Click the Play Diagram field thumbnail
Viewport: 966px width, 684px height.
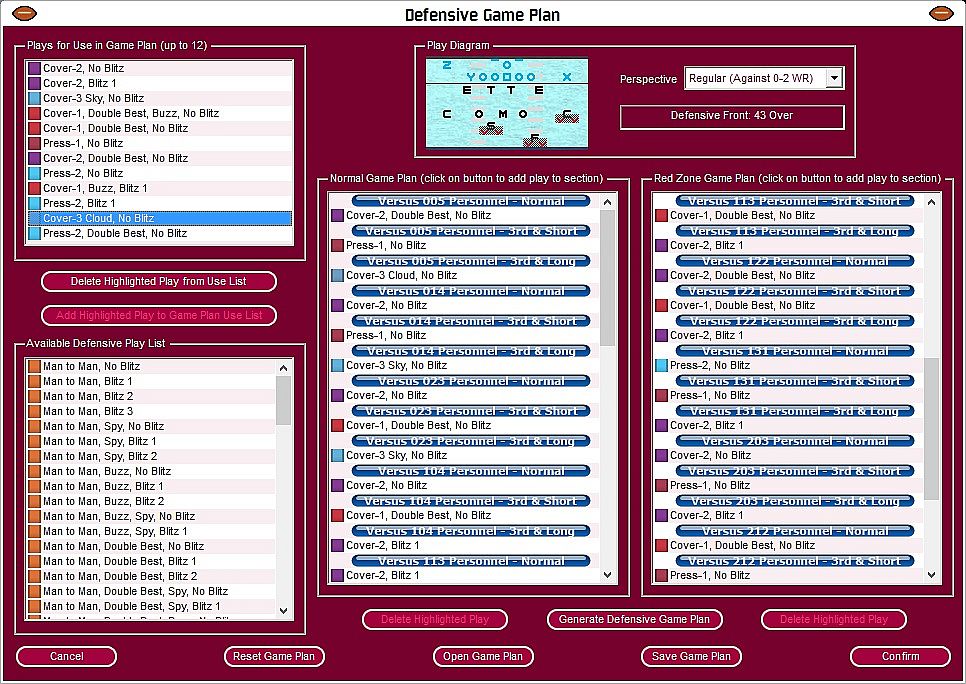[507, 103]
